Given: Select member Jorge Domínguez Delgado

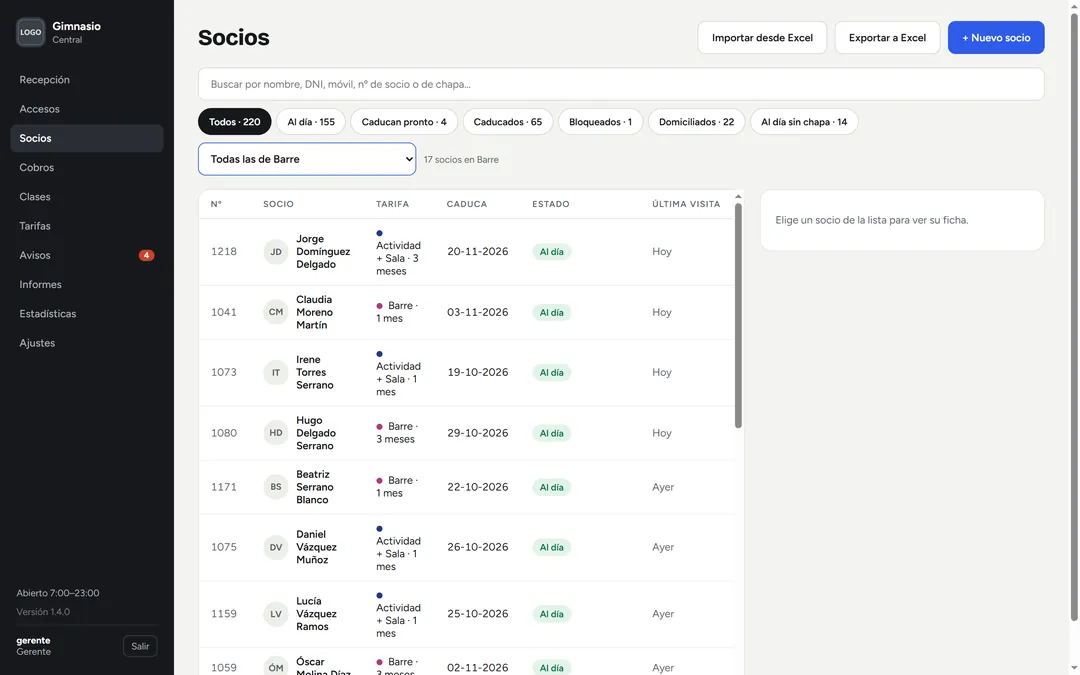Looking at the screenshot, I should [x=323, y=251].
